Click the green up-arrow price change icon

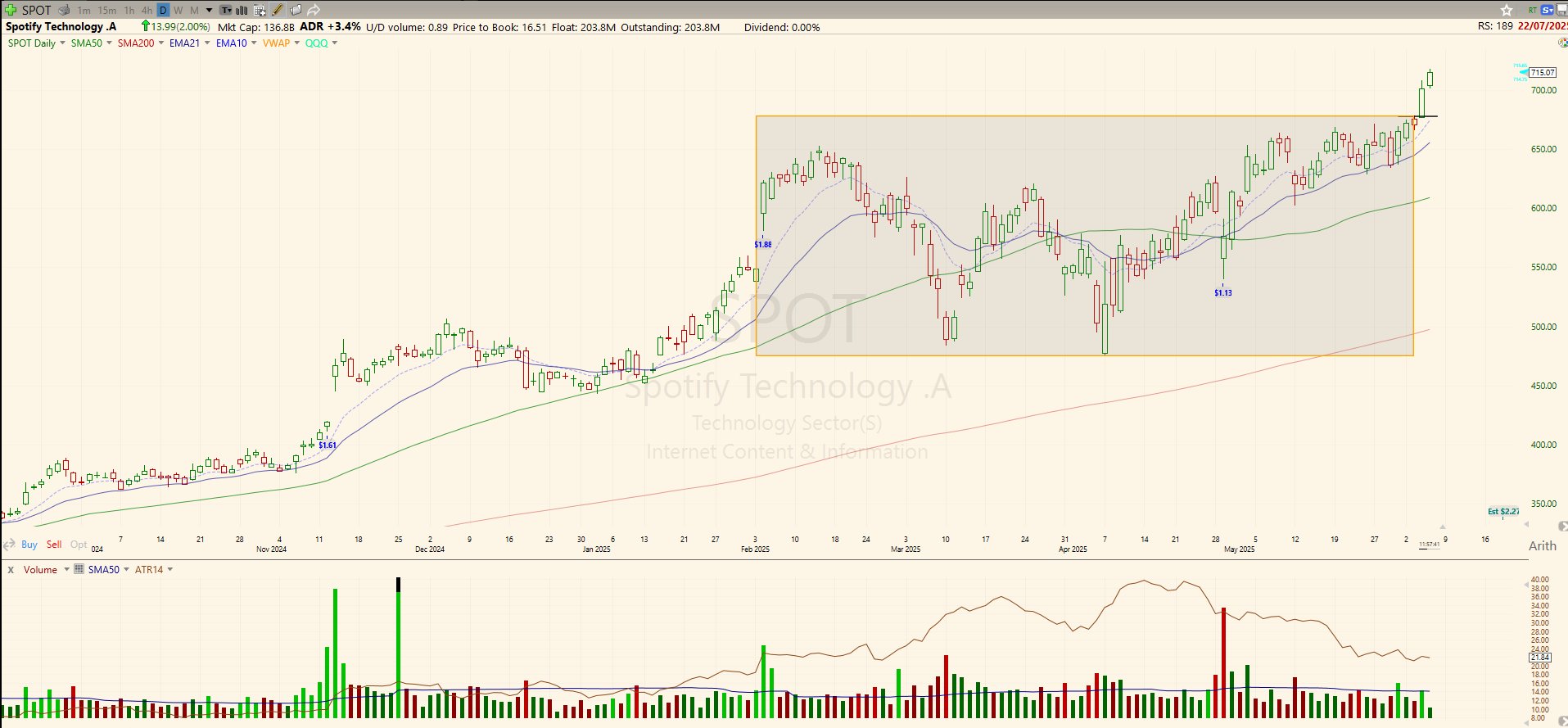click(146, 26)
